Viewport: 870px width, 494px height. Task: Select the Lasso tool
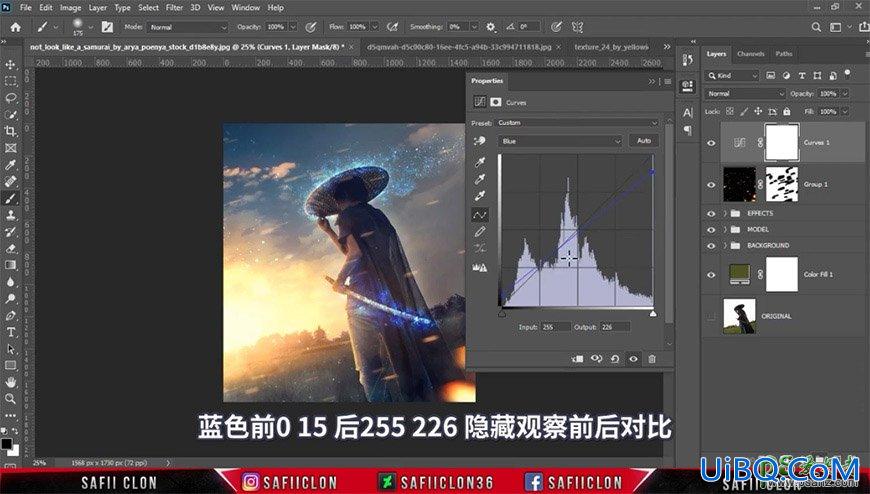click(10, 98)
